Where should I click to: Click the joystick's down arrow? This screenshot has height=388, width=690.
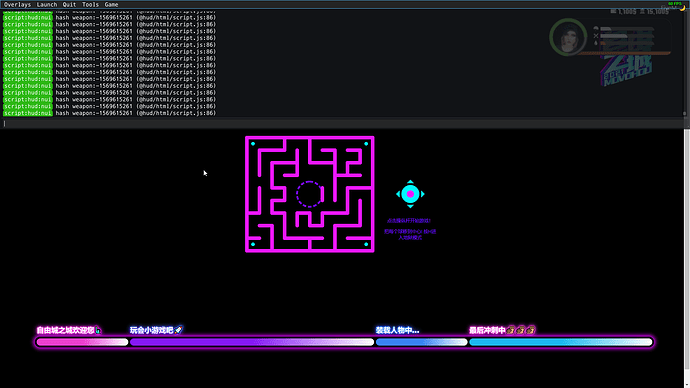[x=410, y=206]
